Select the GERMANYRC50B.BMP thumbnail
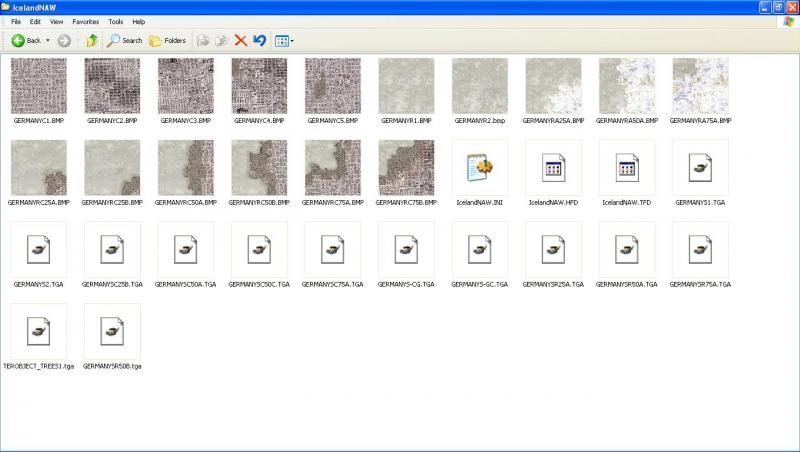This screenshot has width=800, height=452. [259, 168]
